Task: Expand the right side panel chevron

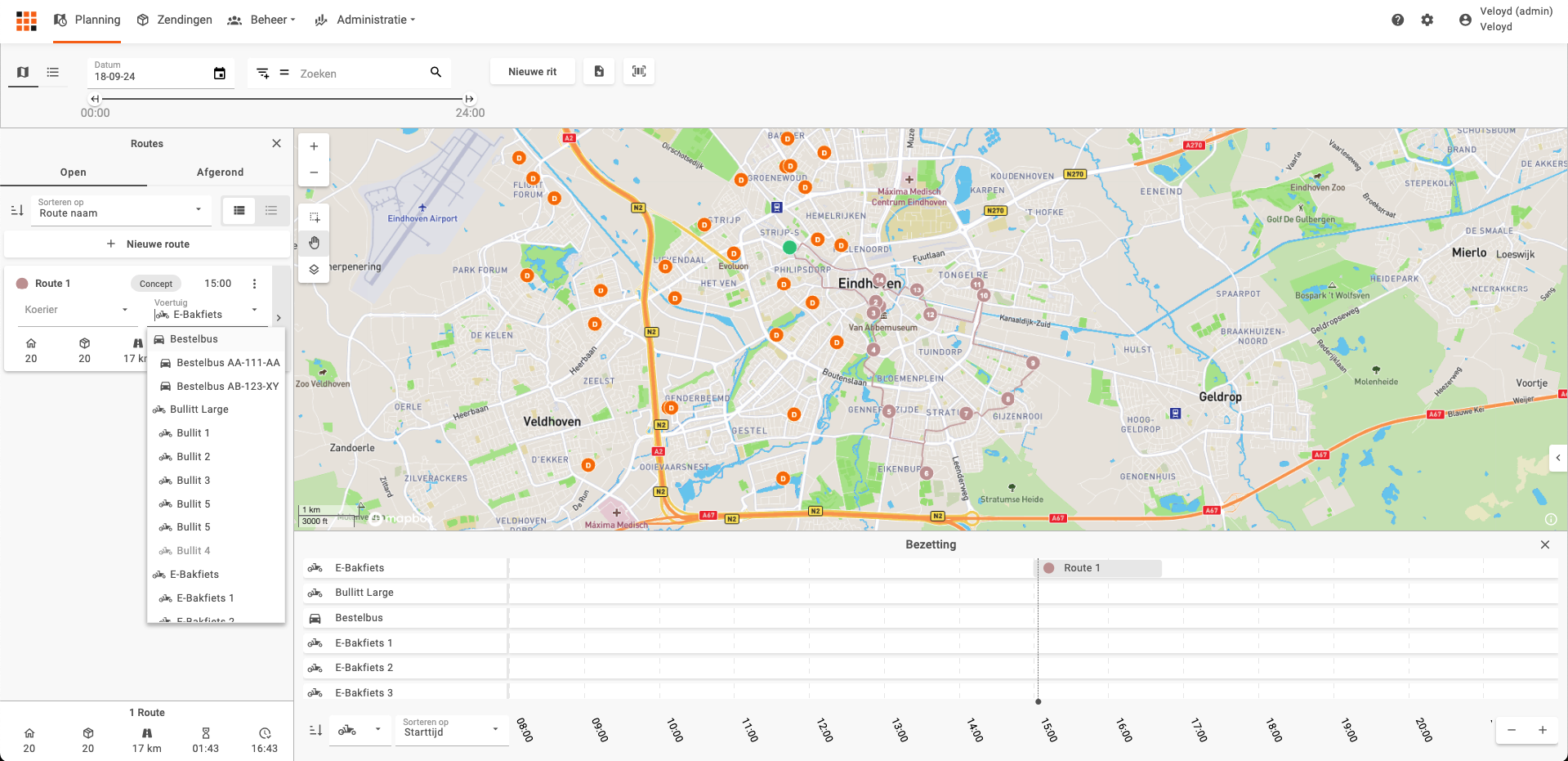Action: [1558, 458]
